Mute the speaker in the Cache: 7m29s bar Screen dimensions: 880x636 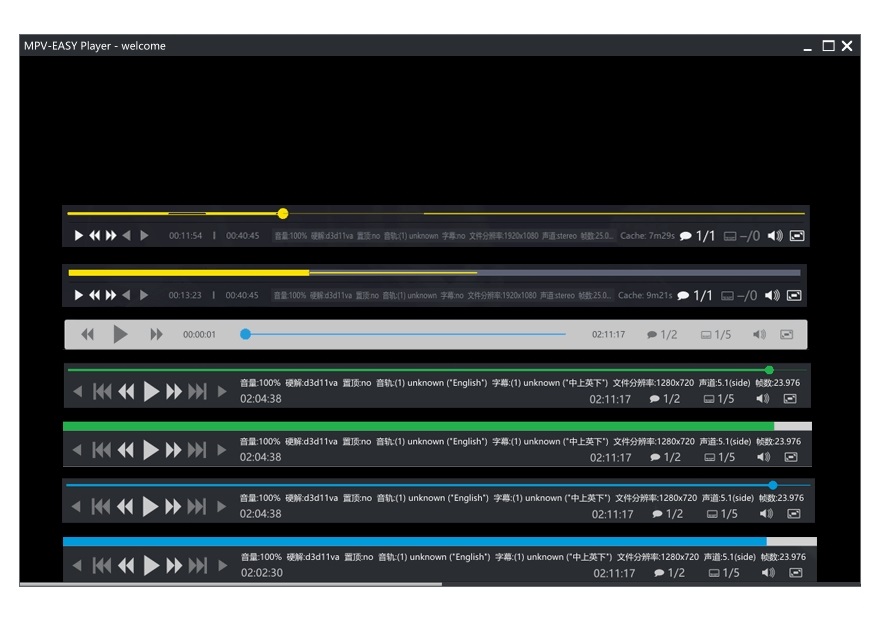click(x=774, y=237)
